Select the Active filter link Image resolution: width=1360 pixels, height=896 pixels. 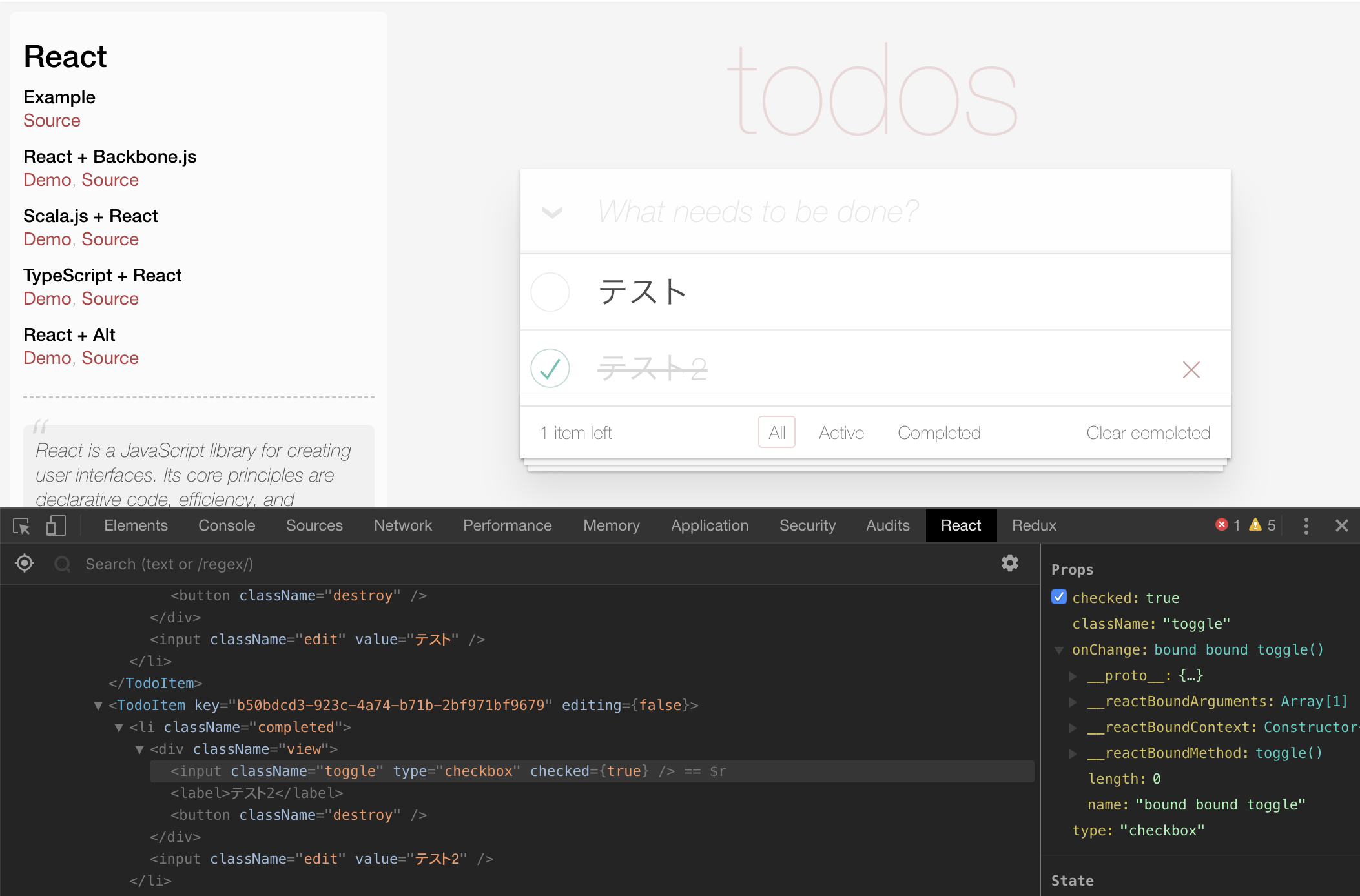point(841,433)
